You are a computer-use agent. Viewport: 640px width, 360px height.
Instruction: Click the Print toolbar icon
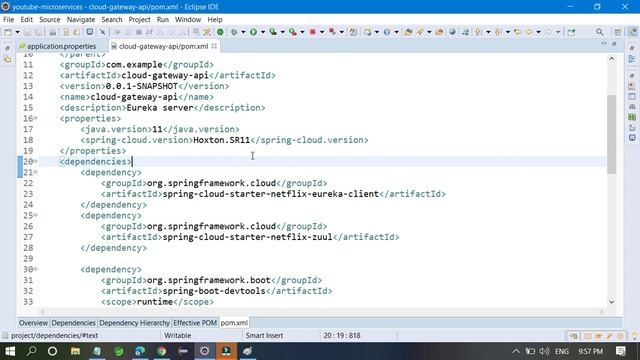click(53, 32)
